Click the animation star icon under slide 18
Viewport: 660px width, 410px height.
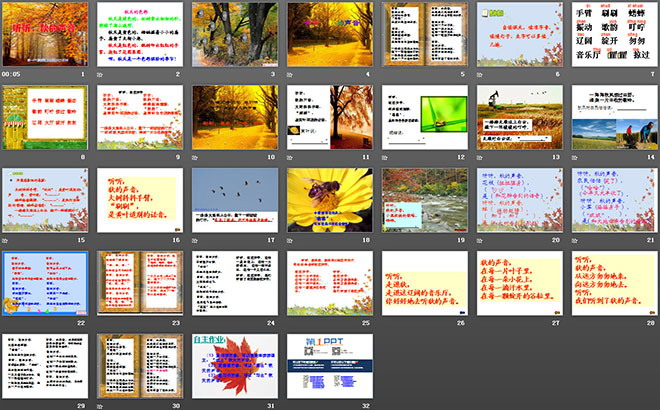290,240
